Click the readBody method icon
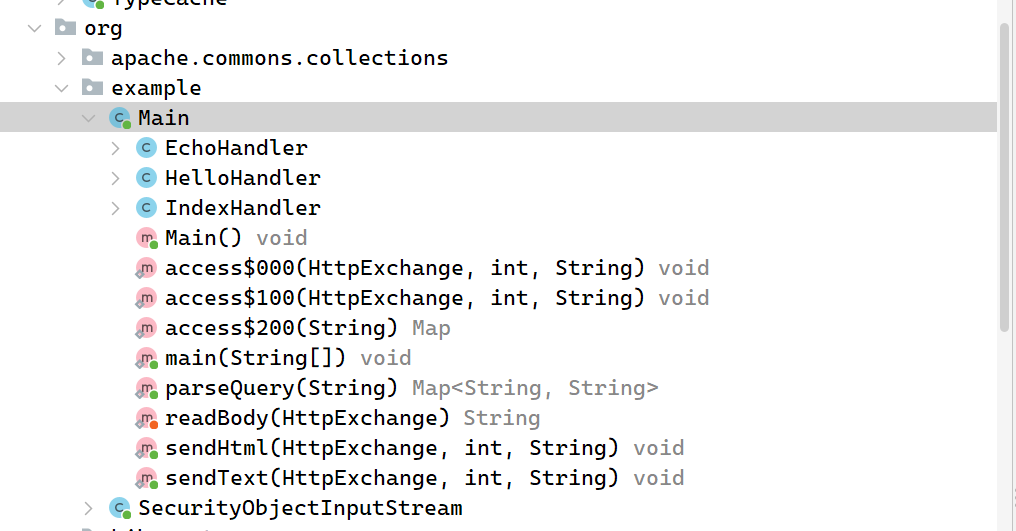The image size is (1016, 531). [146, 418]
